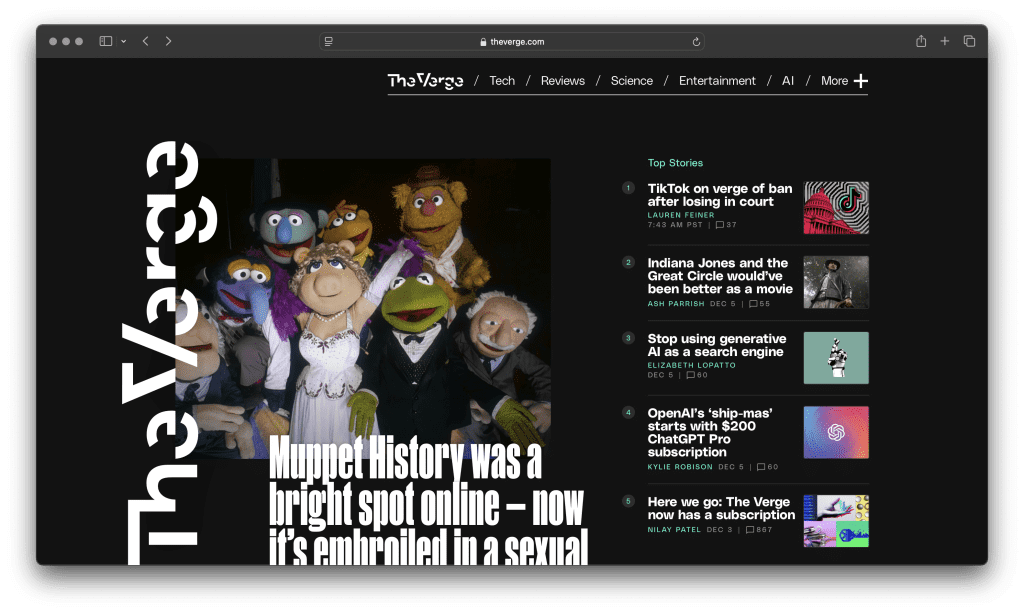Go forward with the forward arrow

168,41
